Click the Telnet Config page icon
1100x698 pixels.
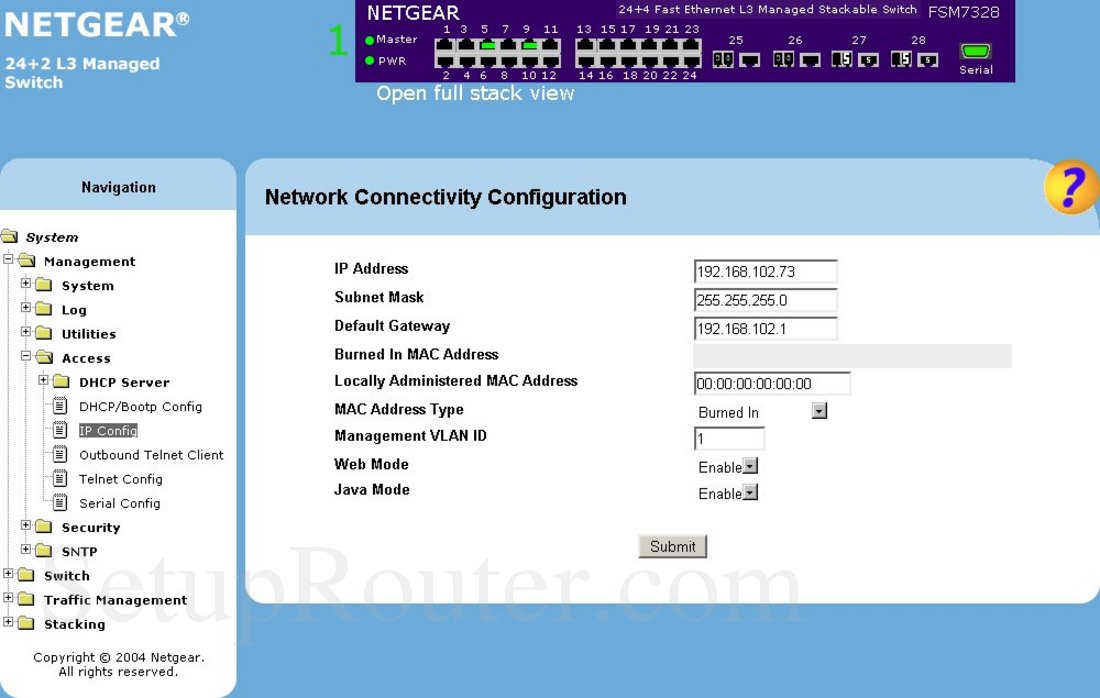point(60,478)
